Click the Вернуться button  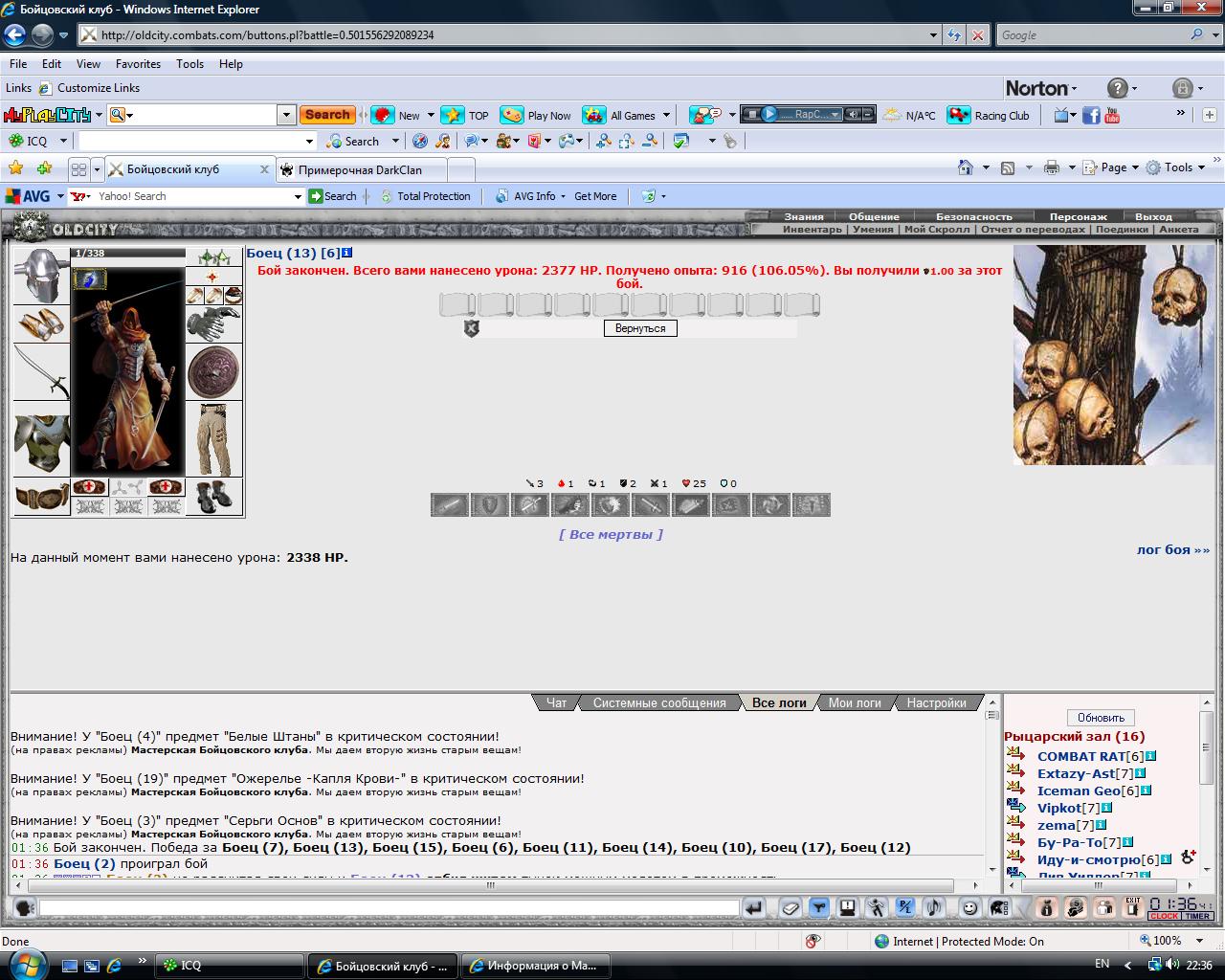coord(640,328)
